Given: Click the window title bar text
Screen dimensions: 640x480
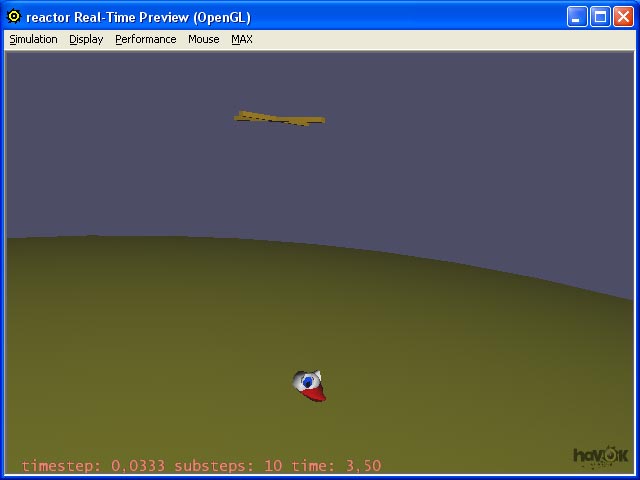Looking at the screenshot, I should click(138, 17).
